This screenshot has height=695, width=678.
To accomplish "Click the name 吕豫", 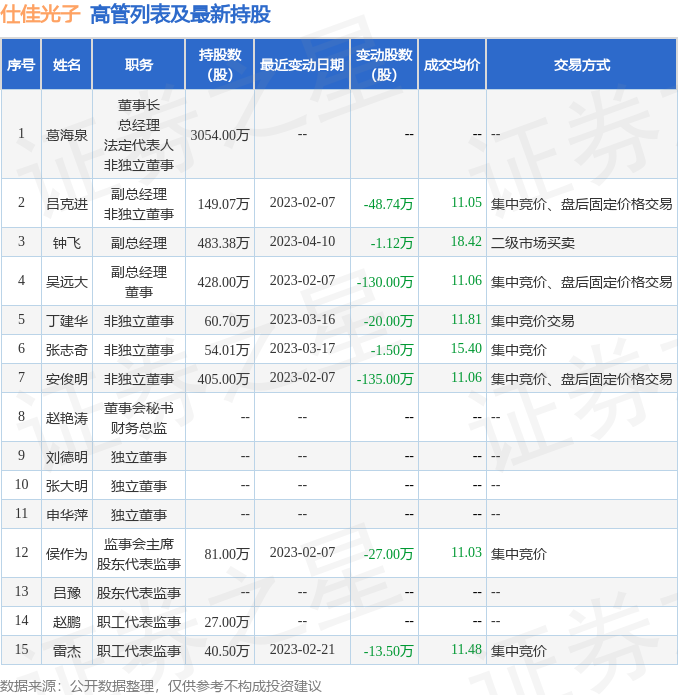I will coord(66,593).
